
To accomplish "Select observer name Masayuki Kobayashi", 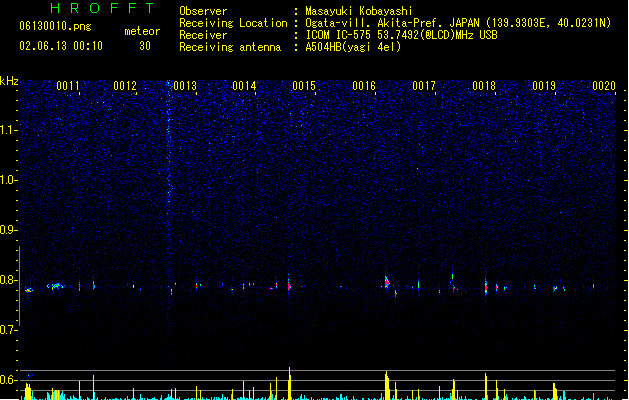I will pos(359,11).
